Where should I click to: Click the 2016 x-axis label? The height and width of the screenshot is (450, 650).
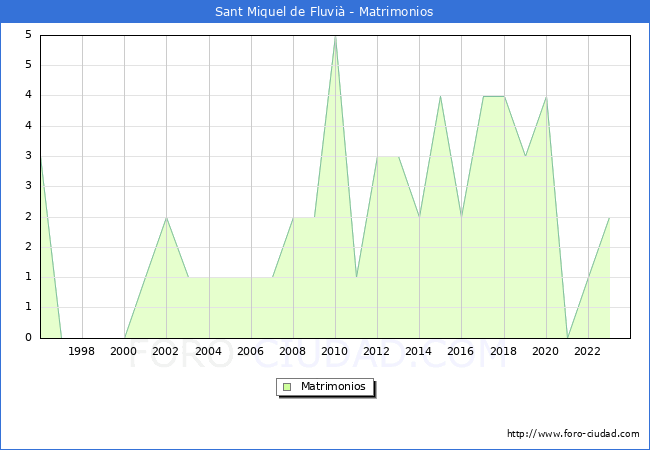pyautogui.click(x=461, y=351)
